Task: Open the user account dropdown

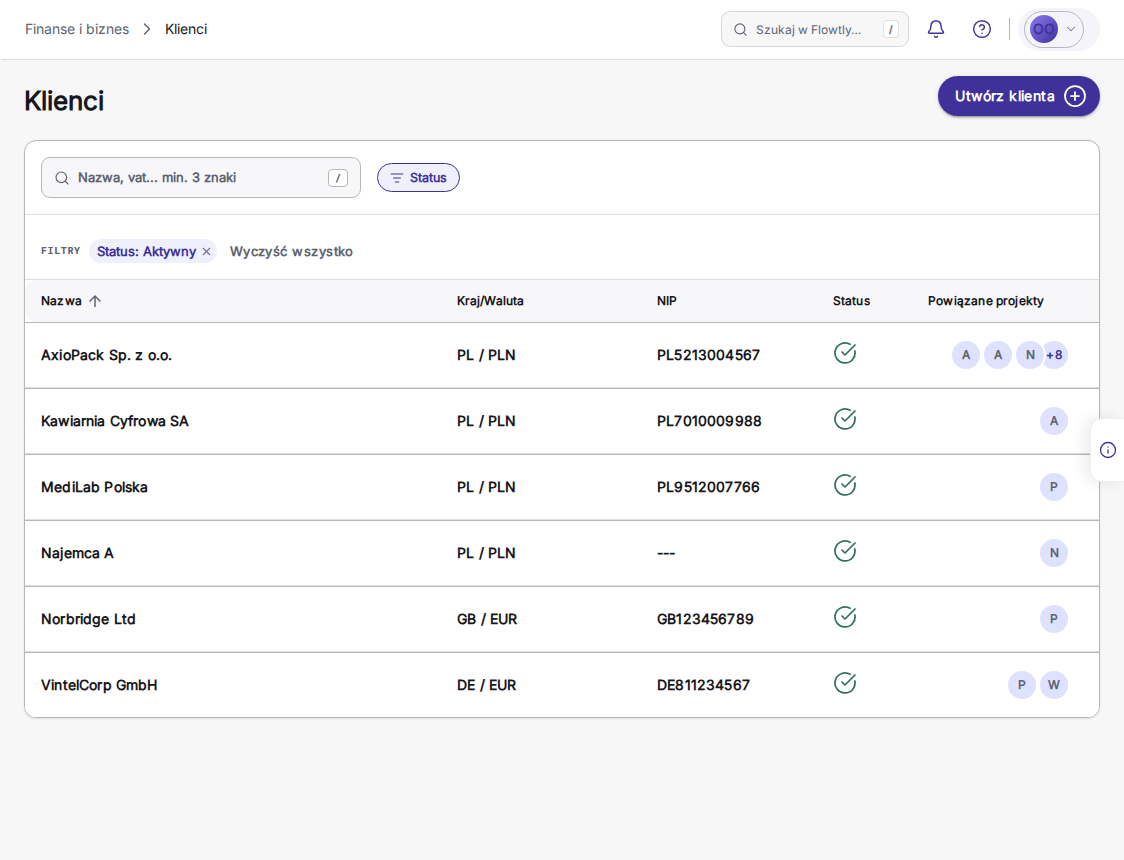Action: point(1054,29)
